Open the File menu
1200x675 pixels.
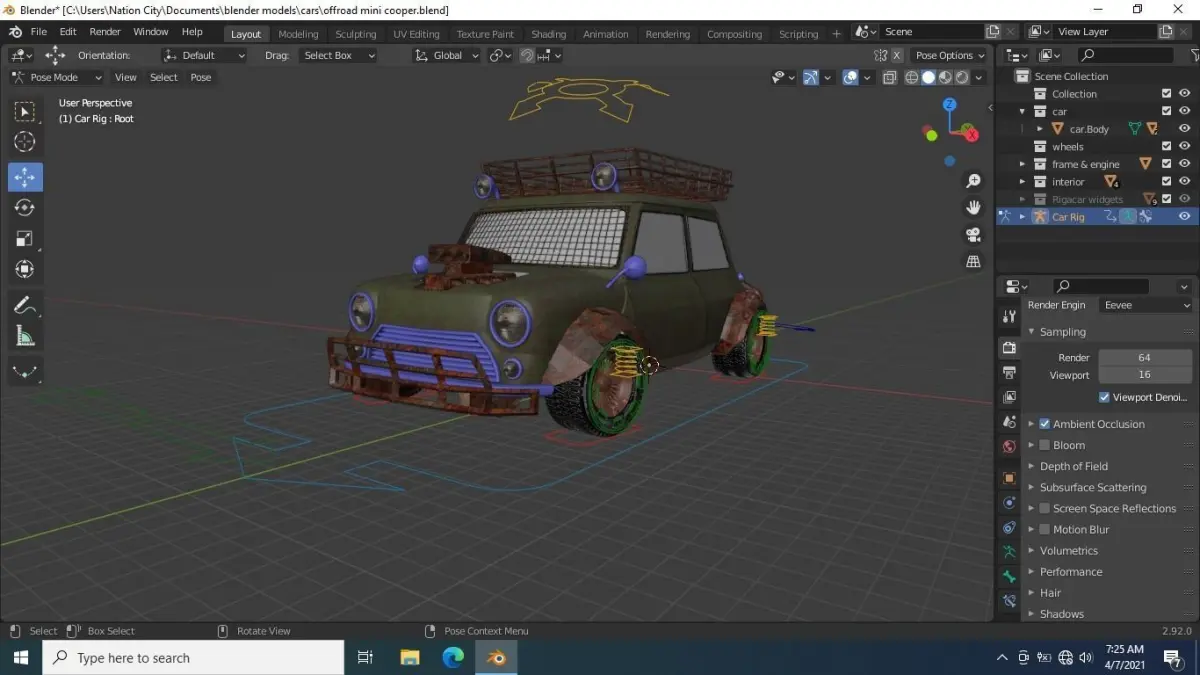tap(39, 32)
